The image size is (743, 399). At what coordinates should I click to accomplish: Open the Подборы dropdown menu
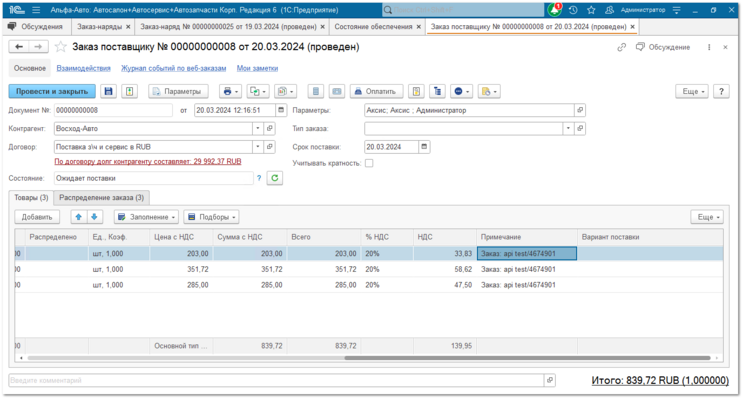[x=211, y=217]
